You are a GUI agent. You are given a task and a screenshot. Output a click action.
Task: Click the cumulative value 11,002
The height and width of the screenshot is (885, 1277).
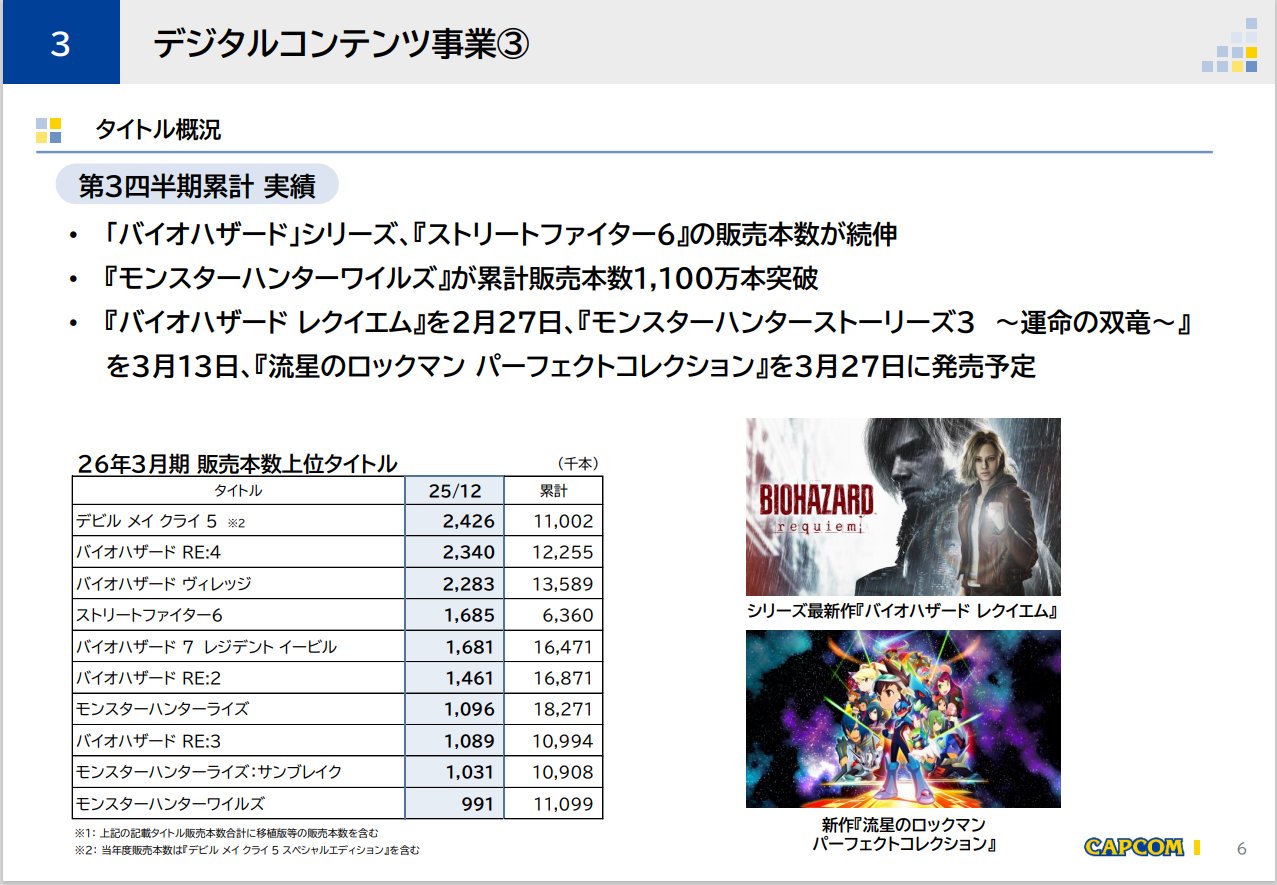563,521
